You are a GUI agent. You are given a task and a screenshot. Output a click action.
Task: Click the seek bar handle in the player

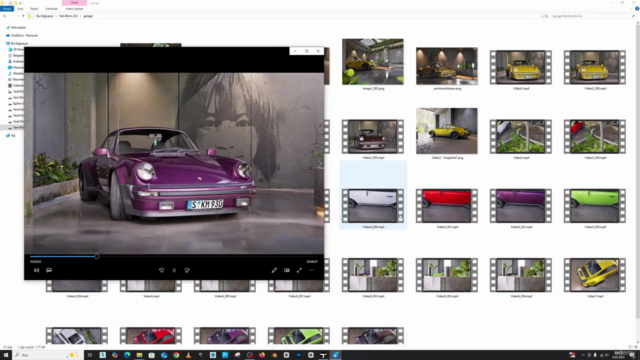[x=97, y=257]
